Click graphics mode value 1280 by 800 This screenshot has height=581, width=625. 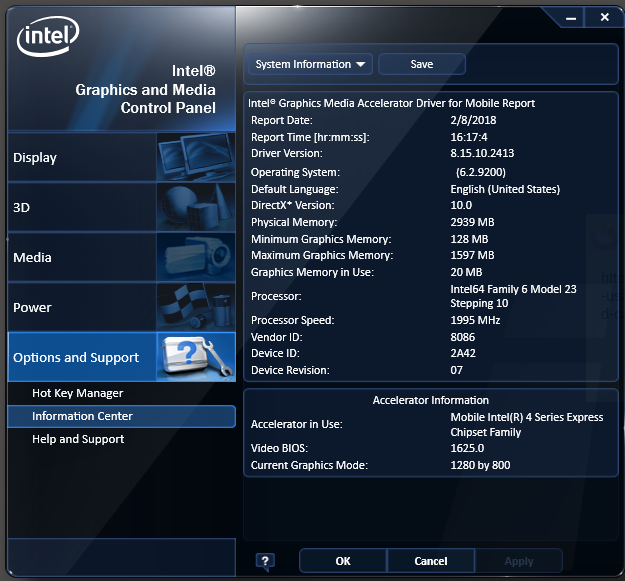[x=480, y=465]
